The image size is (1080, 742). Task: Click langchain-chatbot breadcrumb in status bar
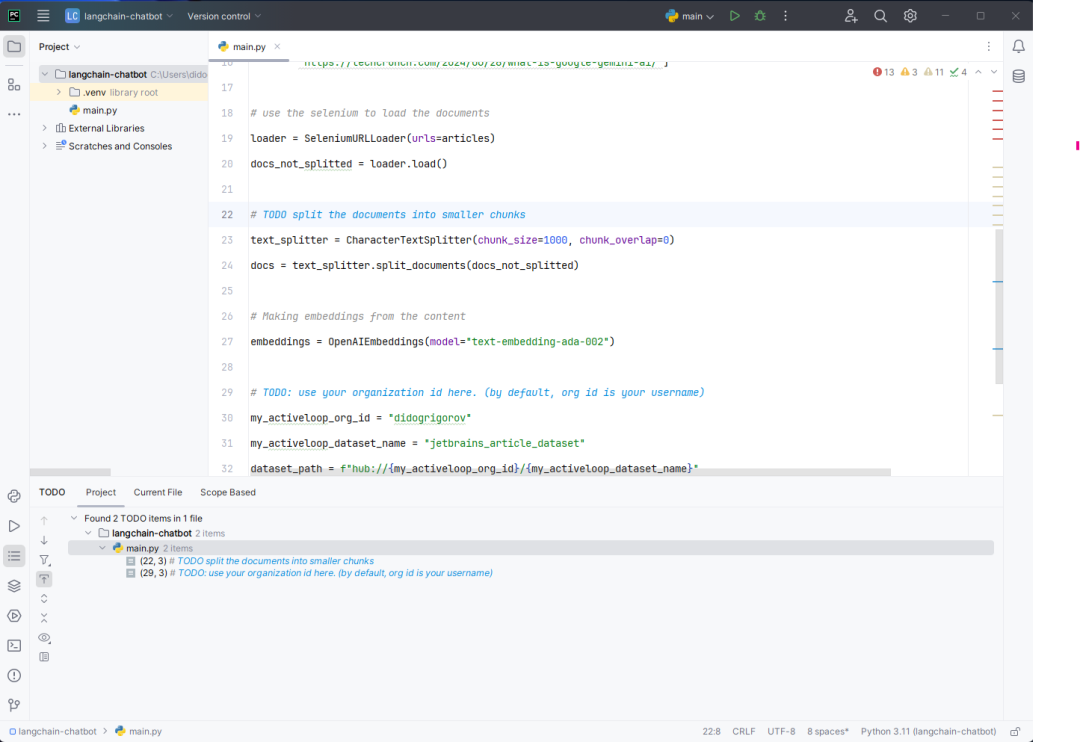52,732
